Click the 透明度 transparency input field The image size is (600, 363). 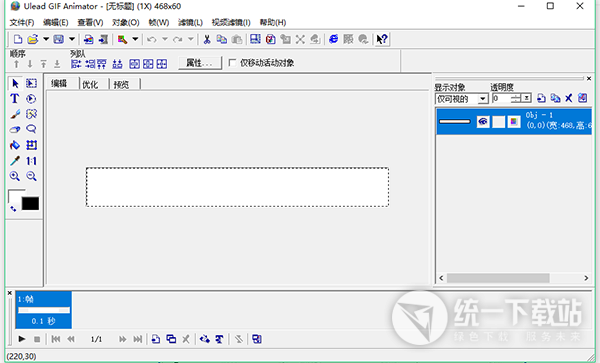(x=502, y=99)
